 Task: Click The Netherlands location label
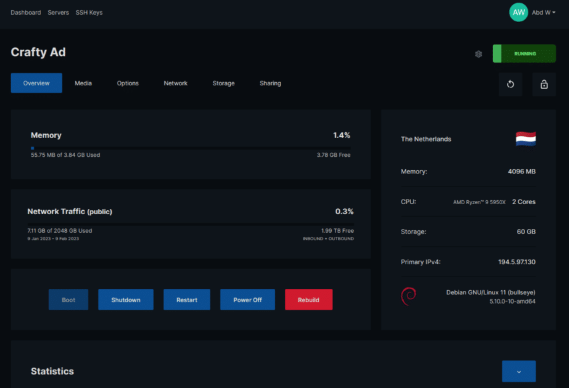click(x=426, y=139)
